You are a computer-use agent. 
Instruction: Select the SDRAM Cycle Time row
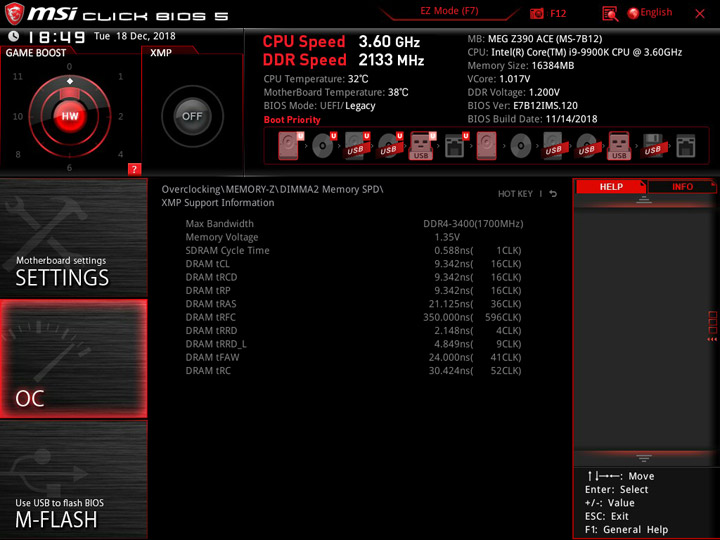(x=354, y=250)
